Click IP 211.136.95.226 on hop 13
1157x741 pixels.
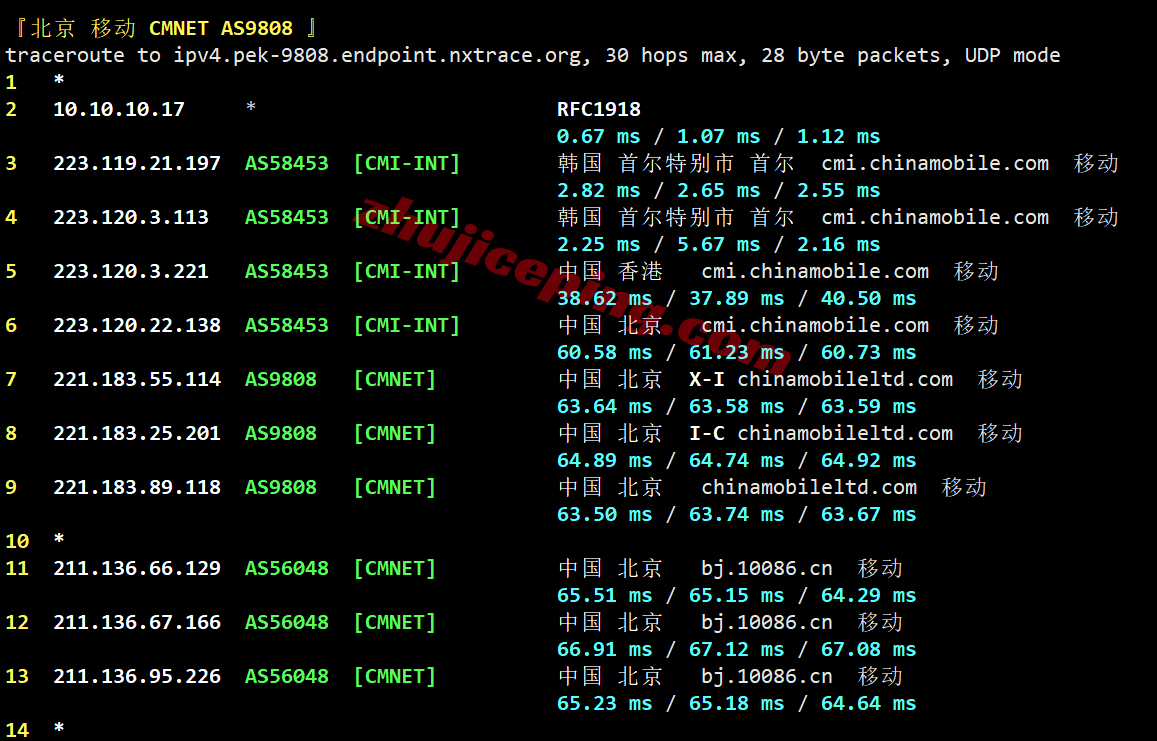tap(137, 676)
